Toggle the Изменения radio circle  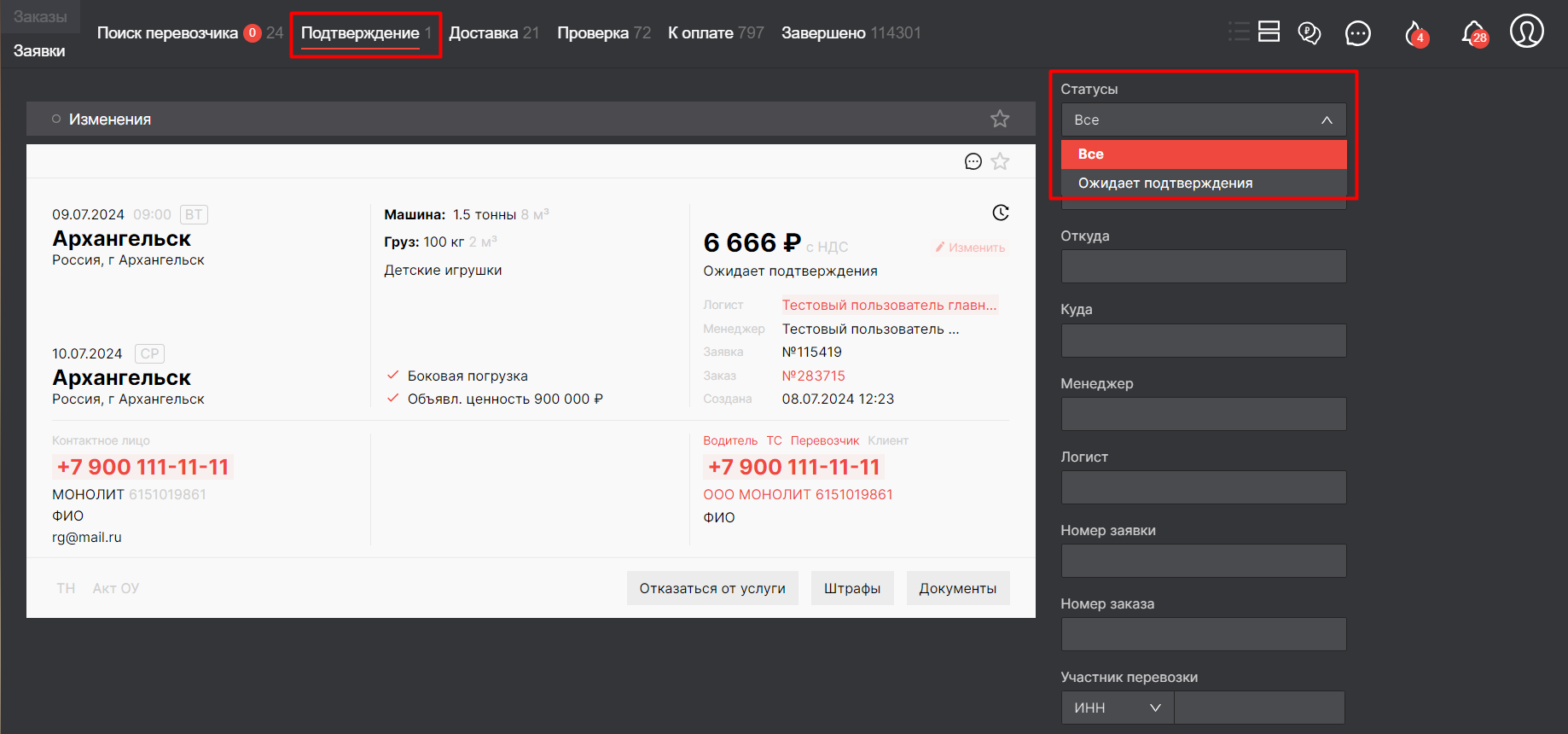tap(56, 119)
